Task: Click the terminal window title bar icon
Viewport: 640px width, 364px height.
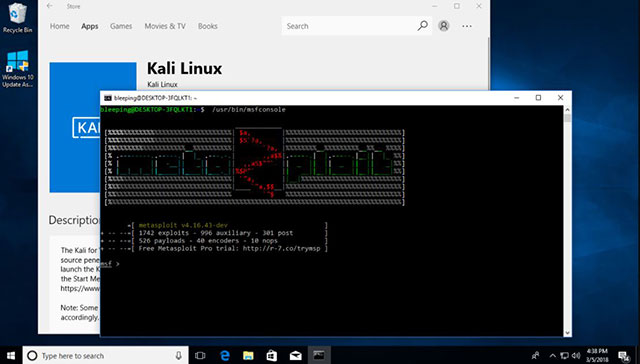Action: tap(108, 98)
